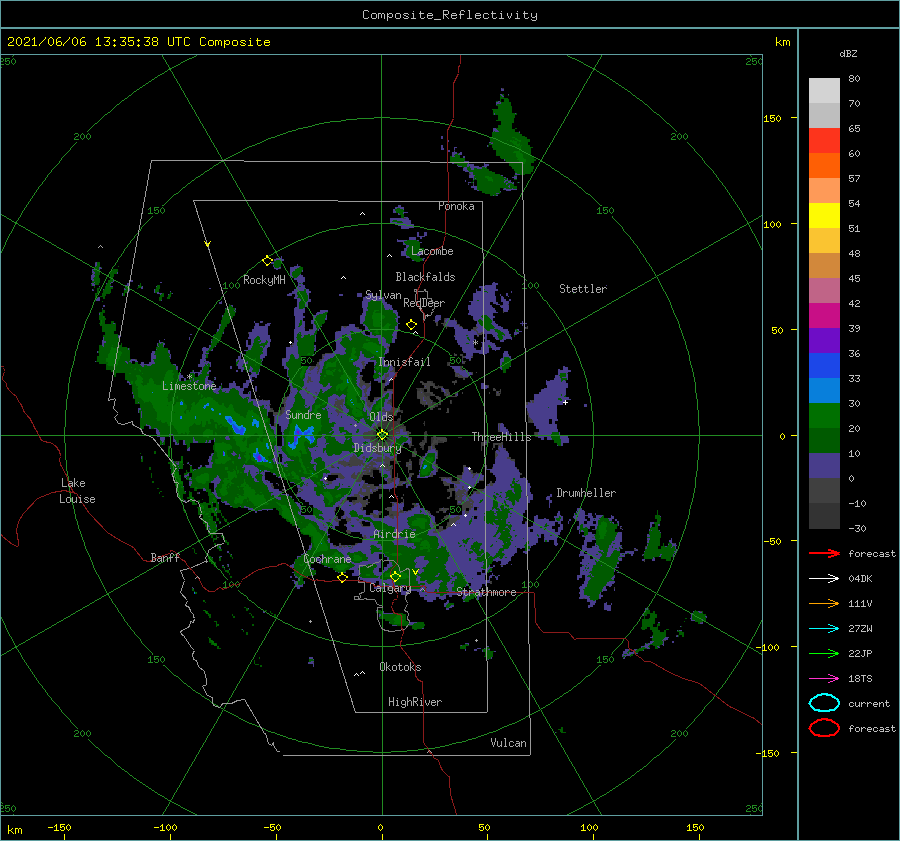Click the -50 tick on bottom axis
Image resolution: width=900 pixels, height=841 pixels.
(272, 827)
